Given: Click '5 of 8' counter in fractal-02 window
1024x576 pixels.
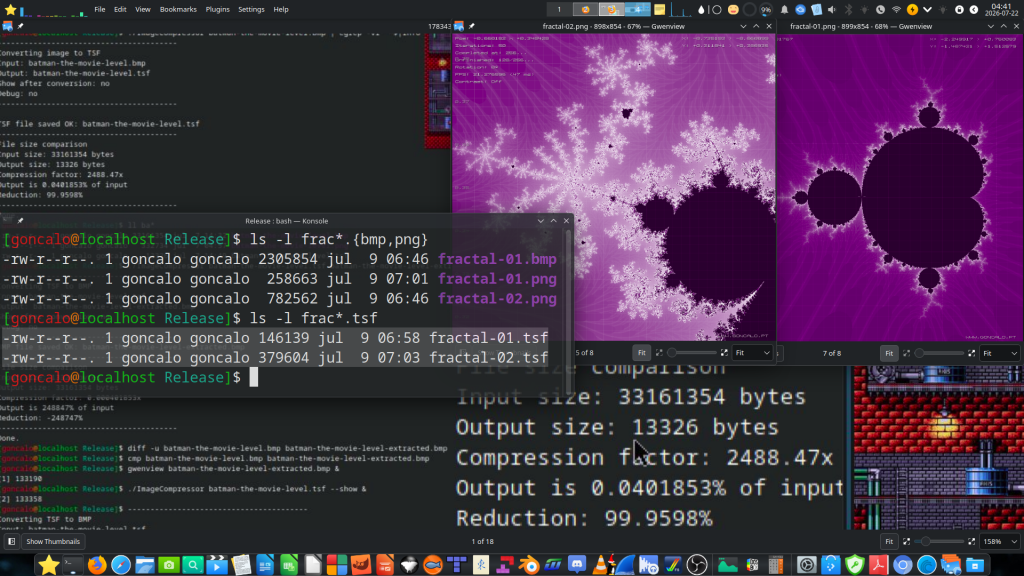Looking at the screenshot, I should (x=584, y=353).
